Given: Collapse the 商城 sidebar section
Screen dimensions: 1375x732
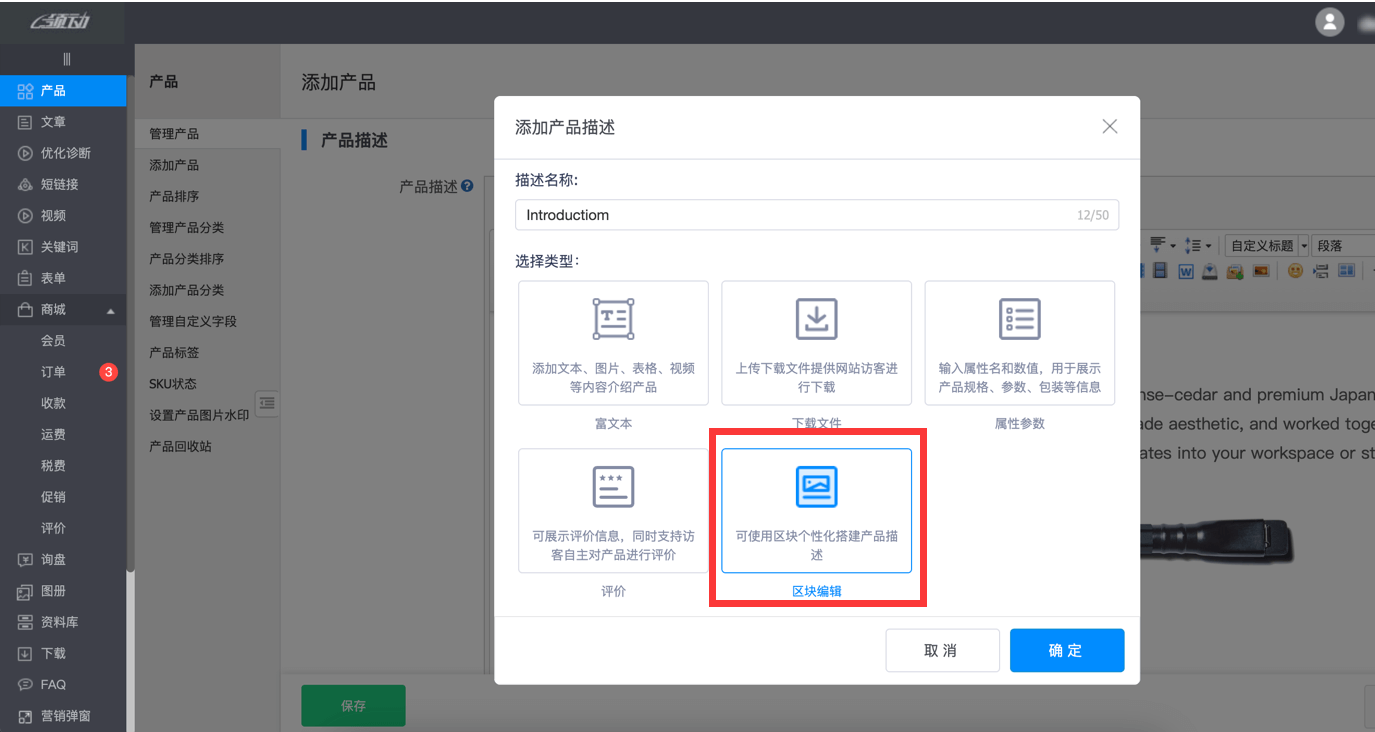Looking at the screenshot, I should (111, 310).
